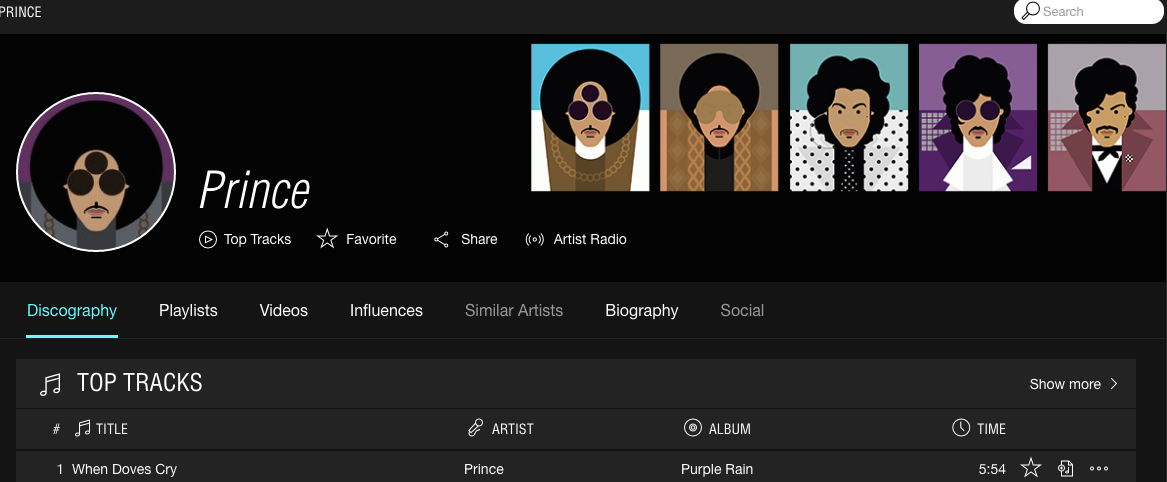The image size is (1167, 482).
Task: Expand Top Tracks with Show more
Action: pos(1074,384)
